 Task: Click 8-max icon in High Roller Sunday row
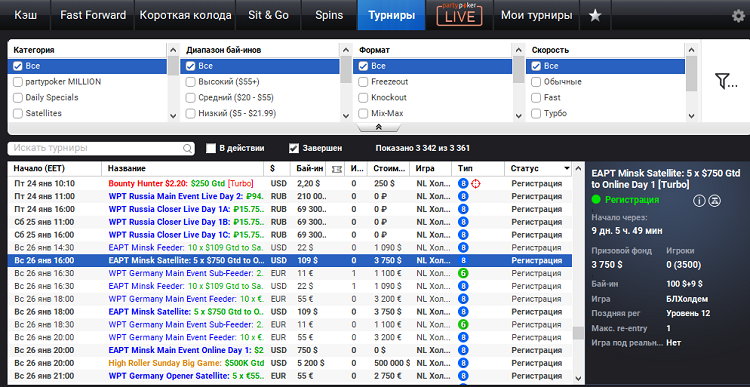pyautogui.click(x=463, y=363)
